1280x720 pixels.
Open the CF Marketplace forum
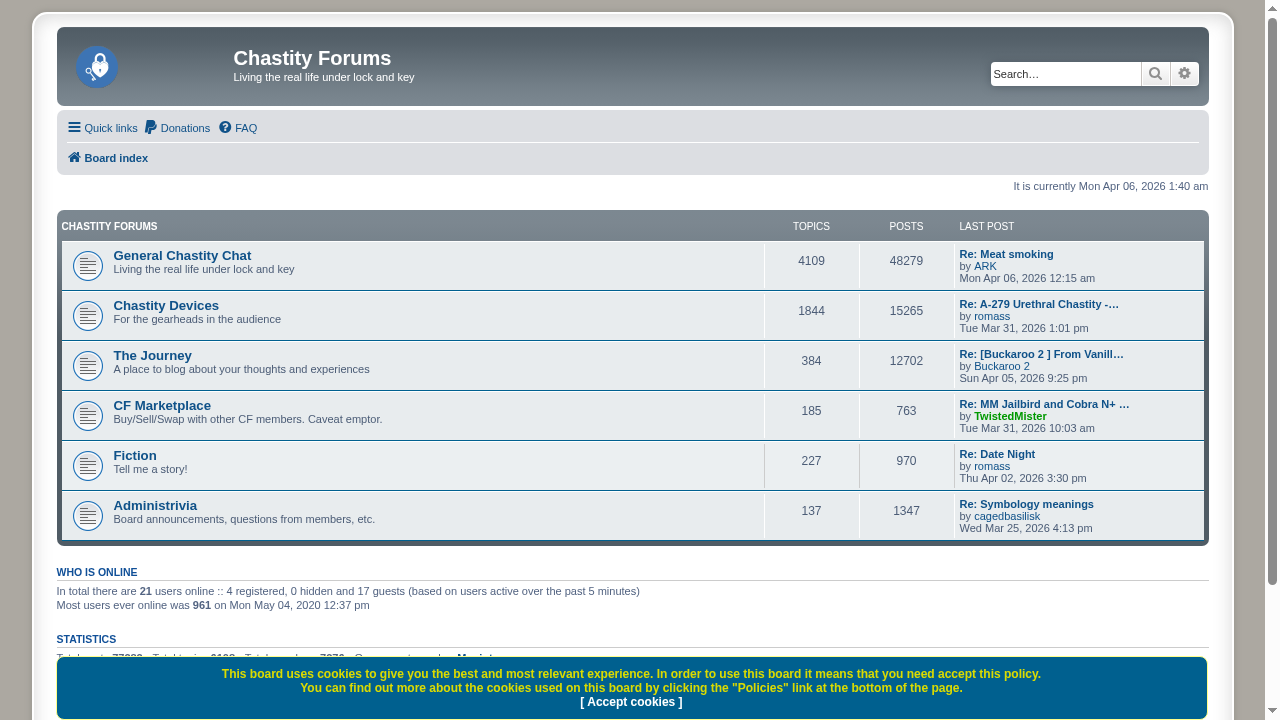162,406
